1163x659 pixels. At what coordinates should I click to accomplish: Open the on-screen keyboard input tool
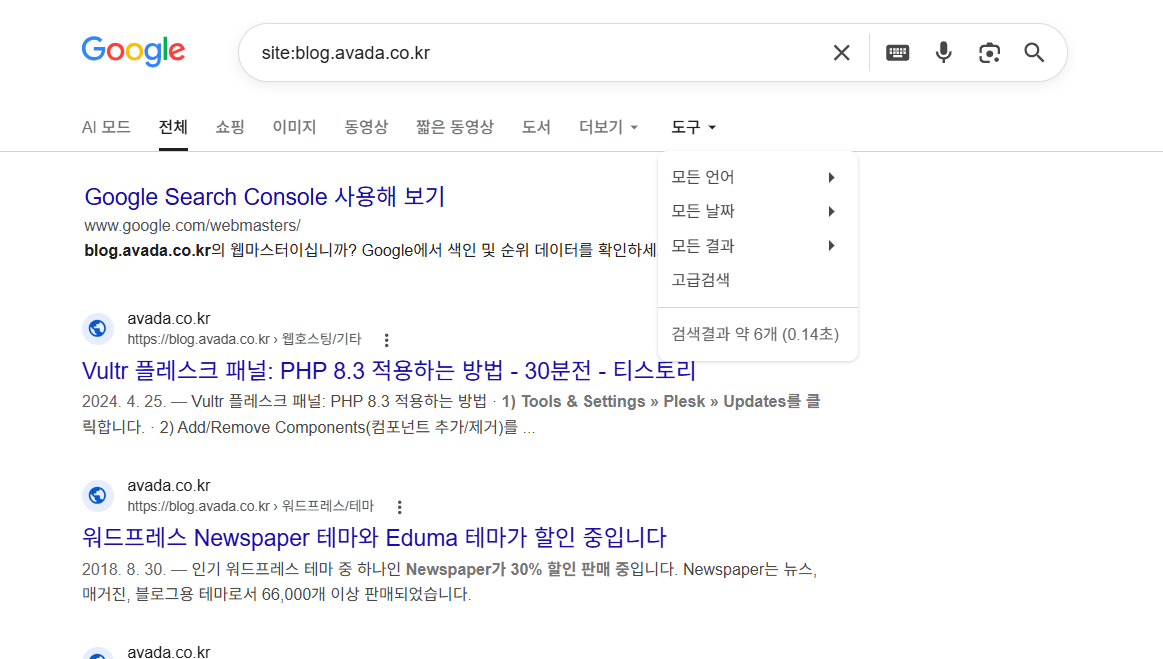tap(897, 53)
